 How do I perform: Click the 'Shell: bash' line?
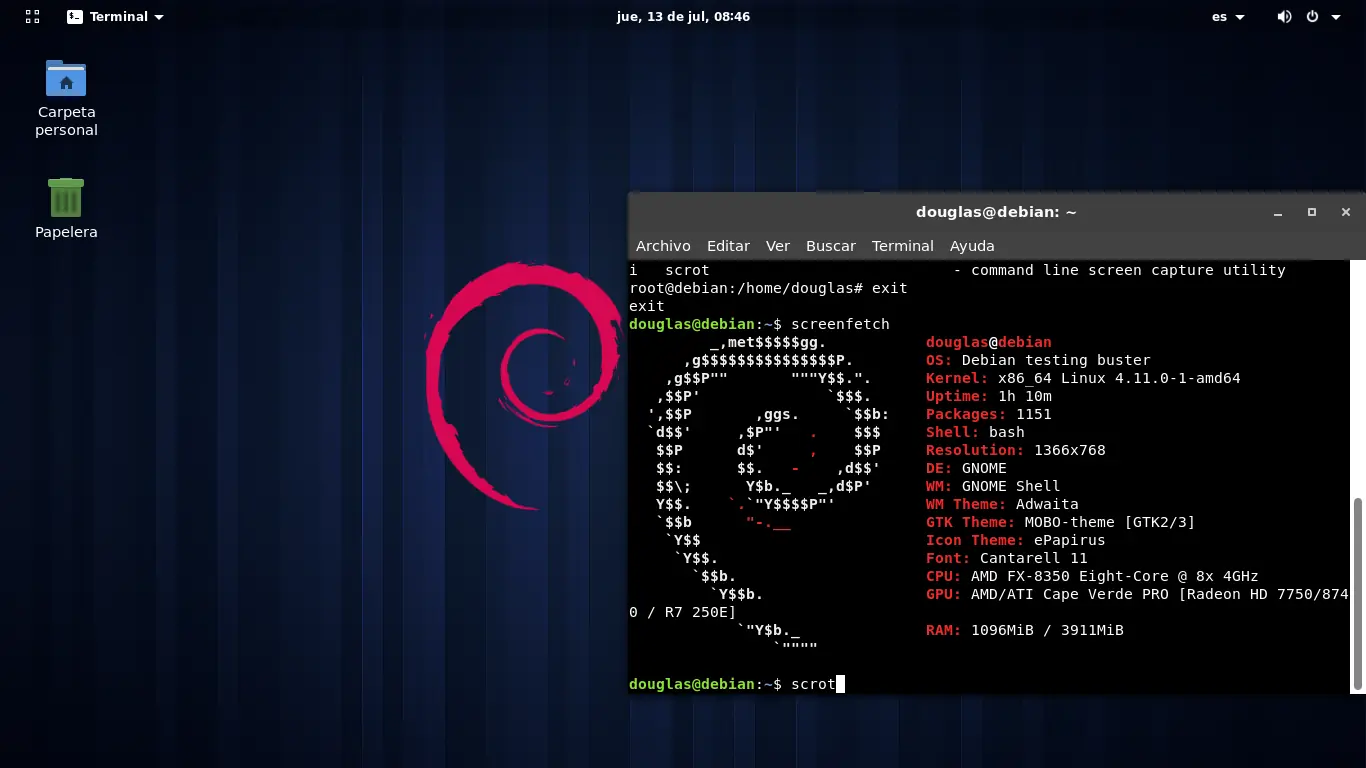click(x=975, y=432)
